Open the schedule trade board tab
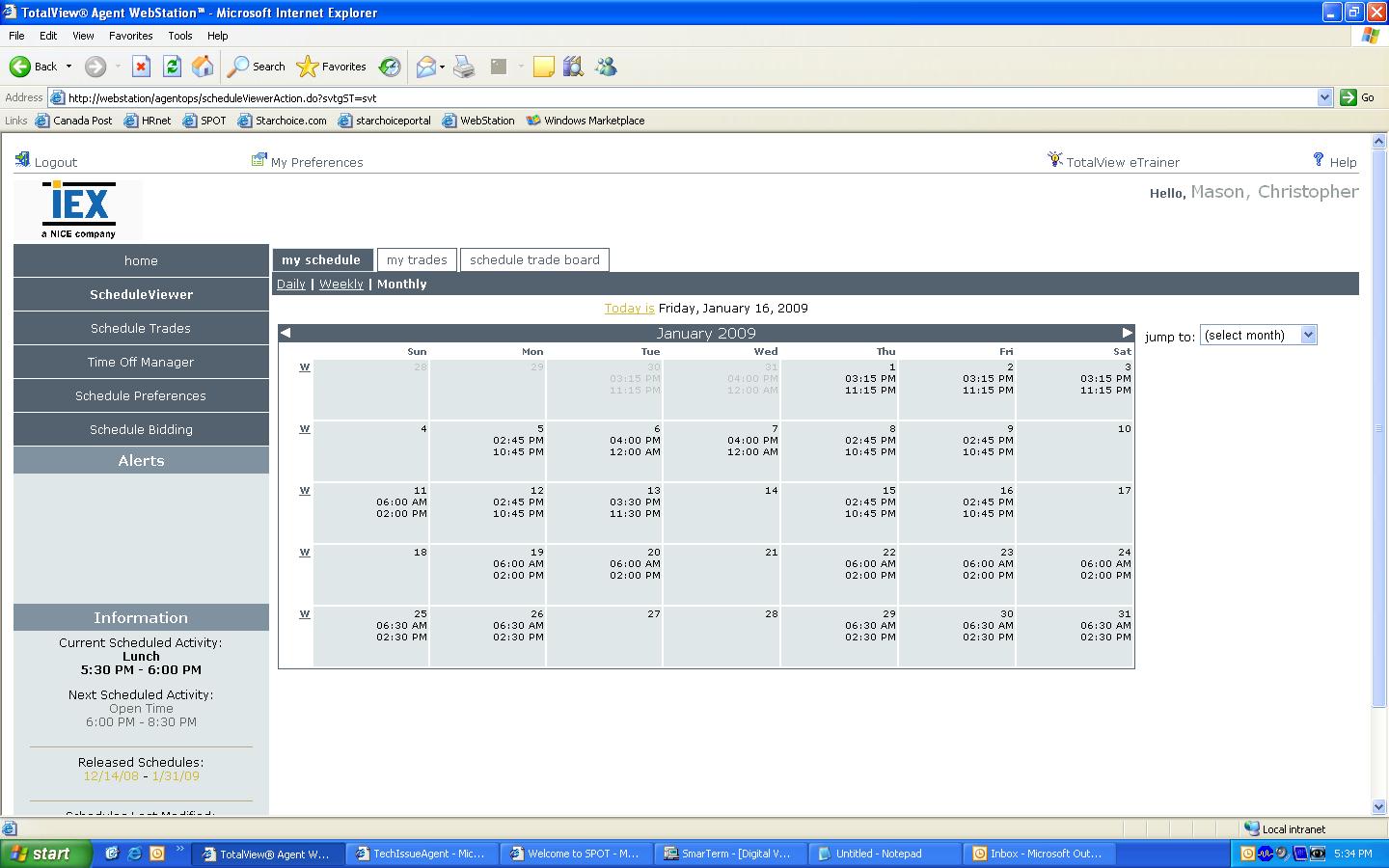 (534, 259)
